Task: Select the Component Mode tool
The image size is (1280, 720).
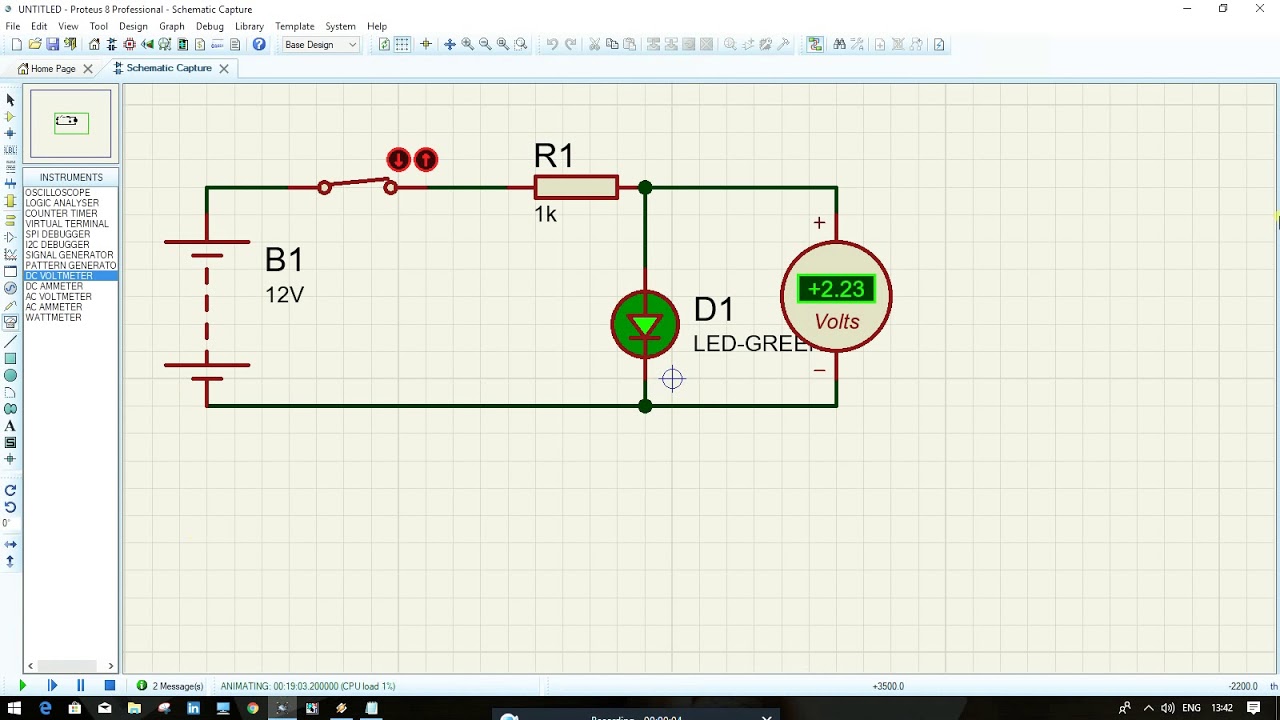Action: coord(10,117)
